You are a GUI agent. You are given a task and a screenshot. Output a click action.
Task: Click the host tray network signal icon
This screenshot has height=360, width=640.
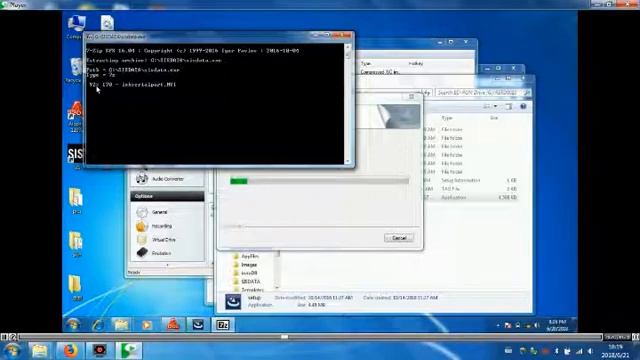tap(579, 351)
